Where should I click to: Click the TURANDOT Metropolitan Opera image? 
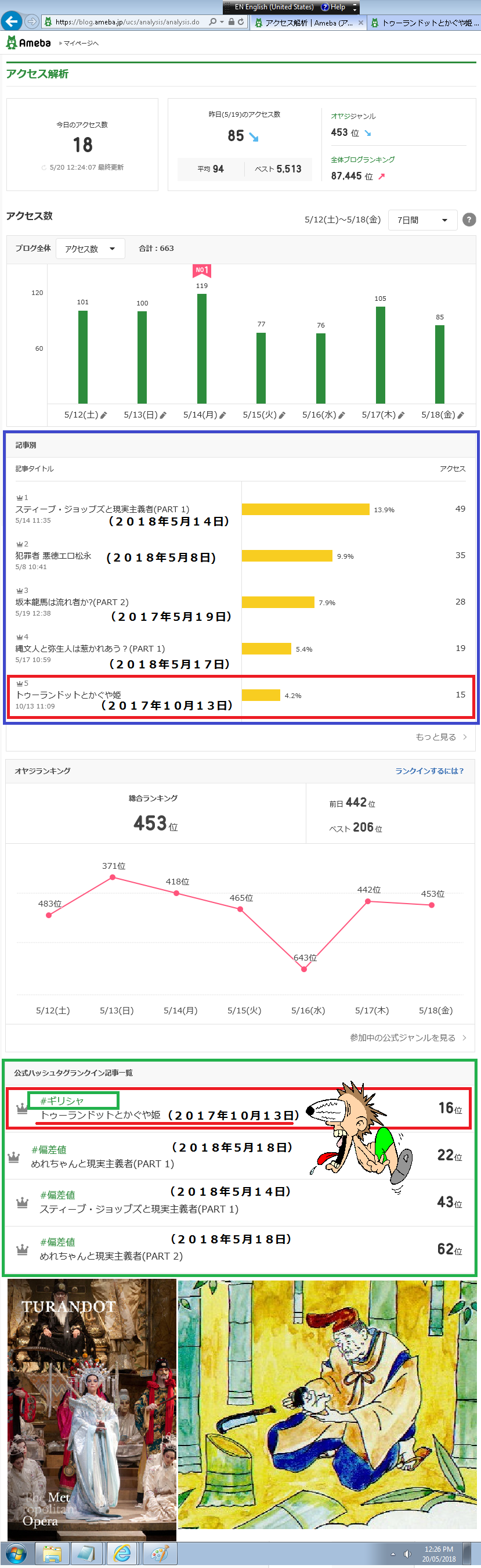(x=92, y=1409)
